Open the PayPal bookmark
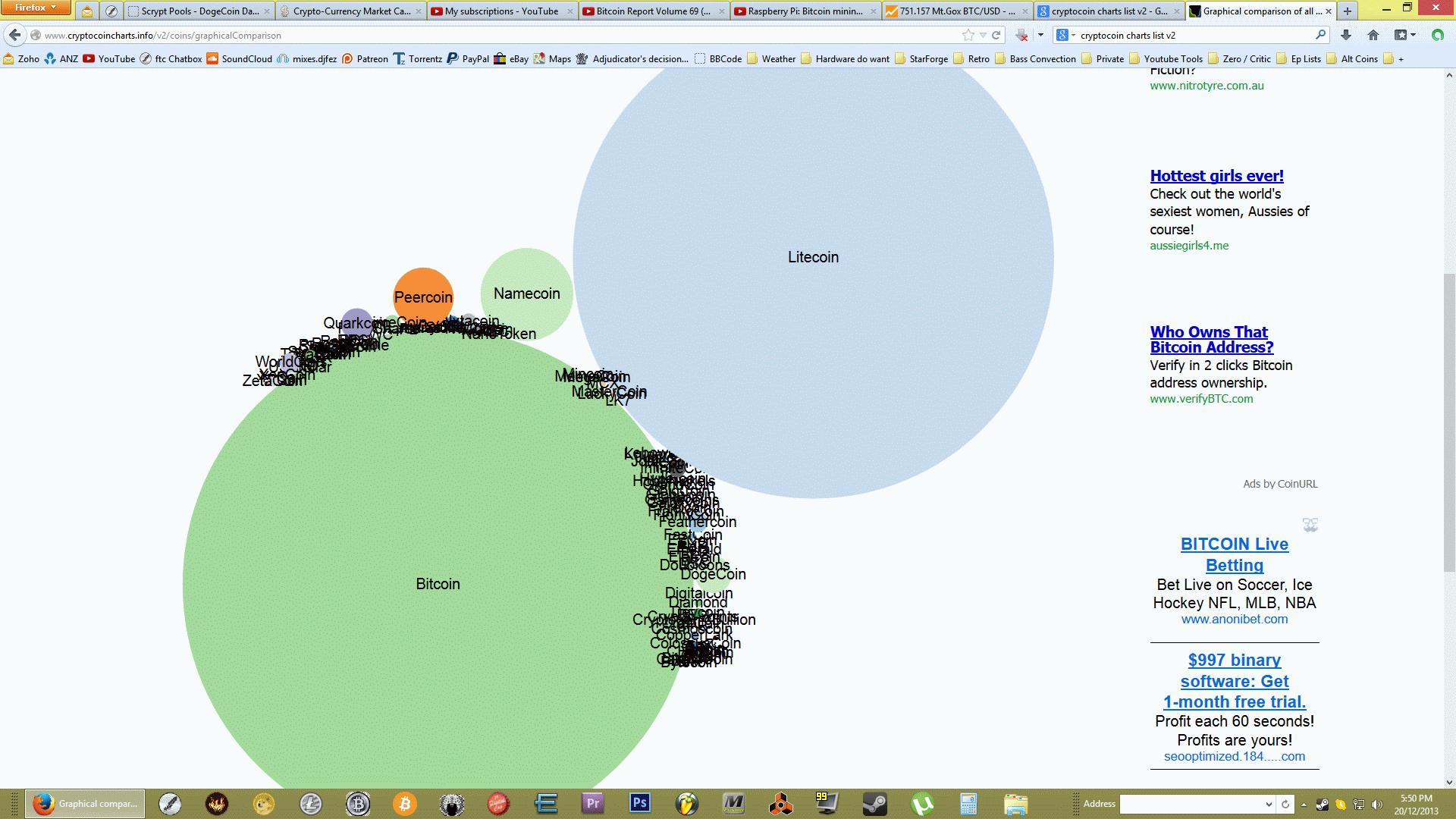The image size is (1456, 819). [468, 58]
